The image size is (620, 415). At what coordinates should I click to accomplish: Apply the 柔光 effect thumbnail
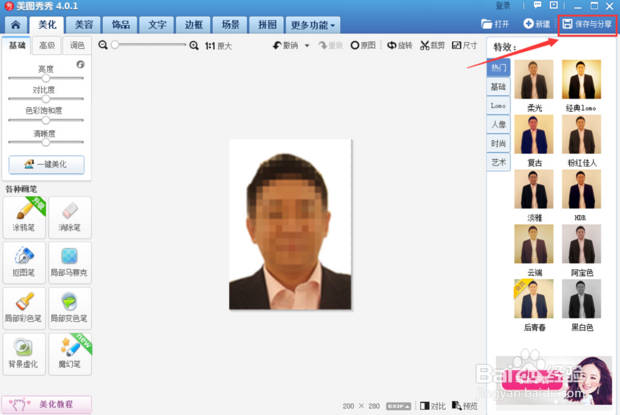(534, 79)
